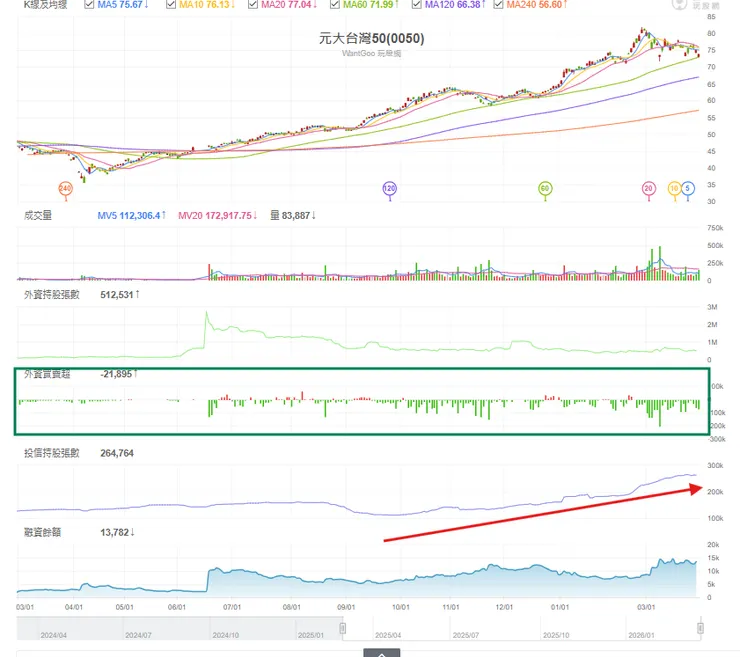The width and height of the screenshot is (740, 657).
Task: Click the orange 240 marker on chart
Action: 65,189
